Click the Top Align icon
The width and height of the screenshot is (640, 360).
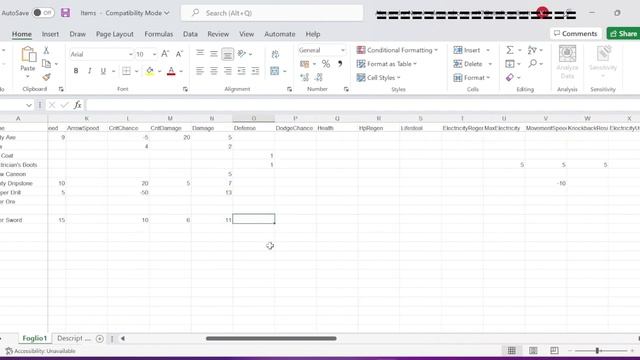pos(200,53)
